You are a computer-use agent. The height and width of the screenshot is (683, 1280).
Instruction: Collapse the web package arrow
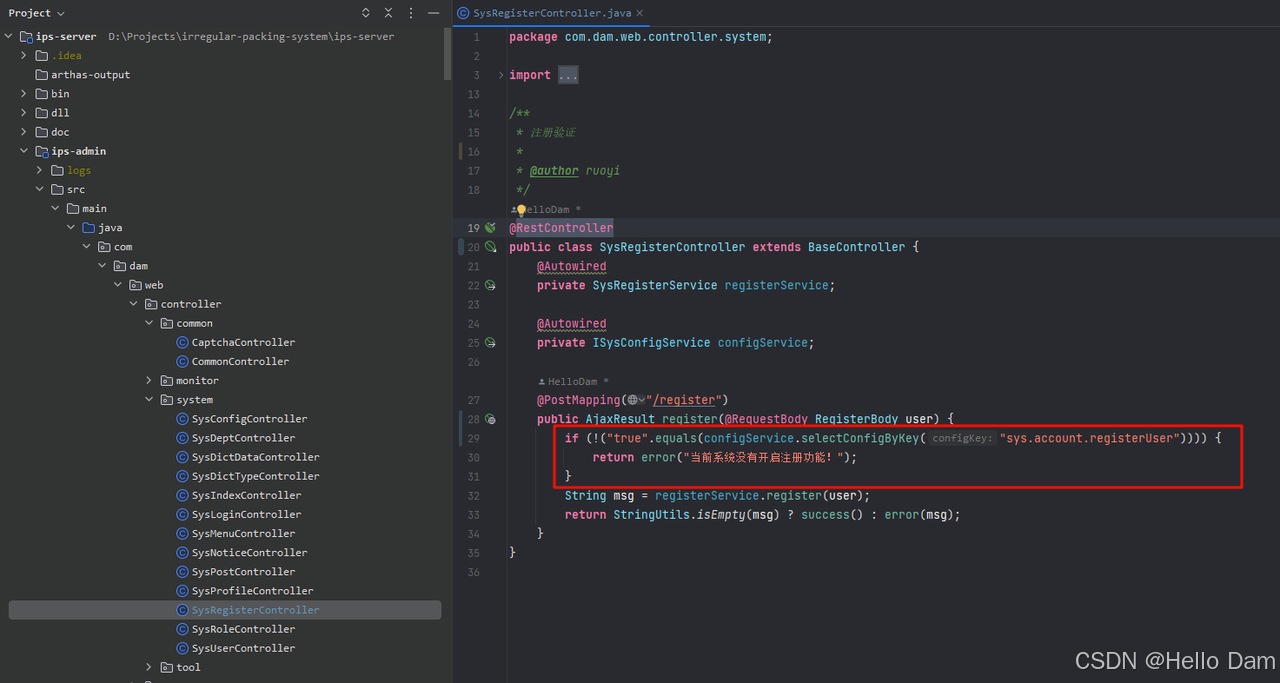(118, 285)
